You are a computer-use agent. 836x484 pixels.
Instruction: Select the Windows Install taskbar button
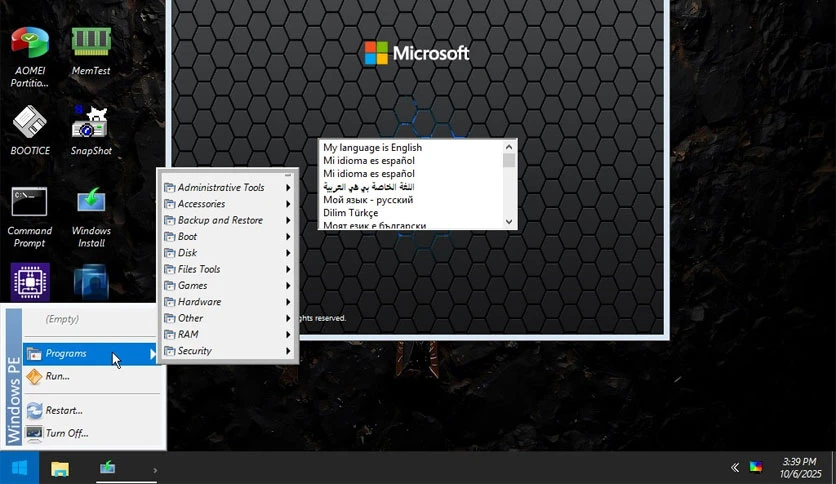coord(107,468)
